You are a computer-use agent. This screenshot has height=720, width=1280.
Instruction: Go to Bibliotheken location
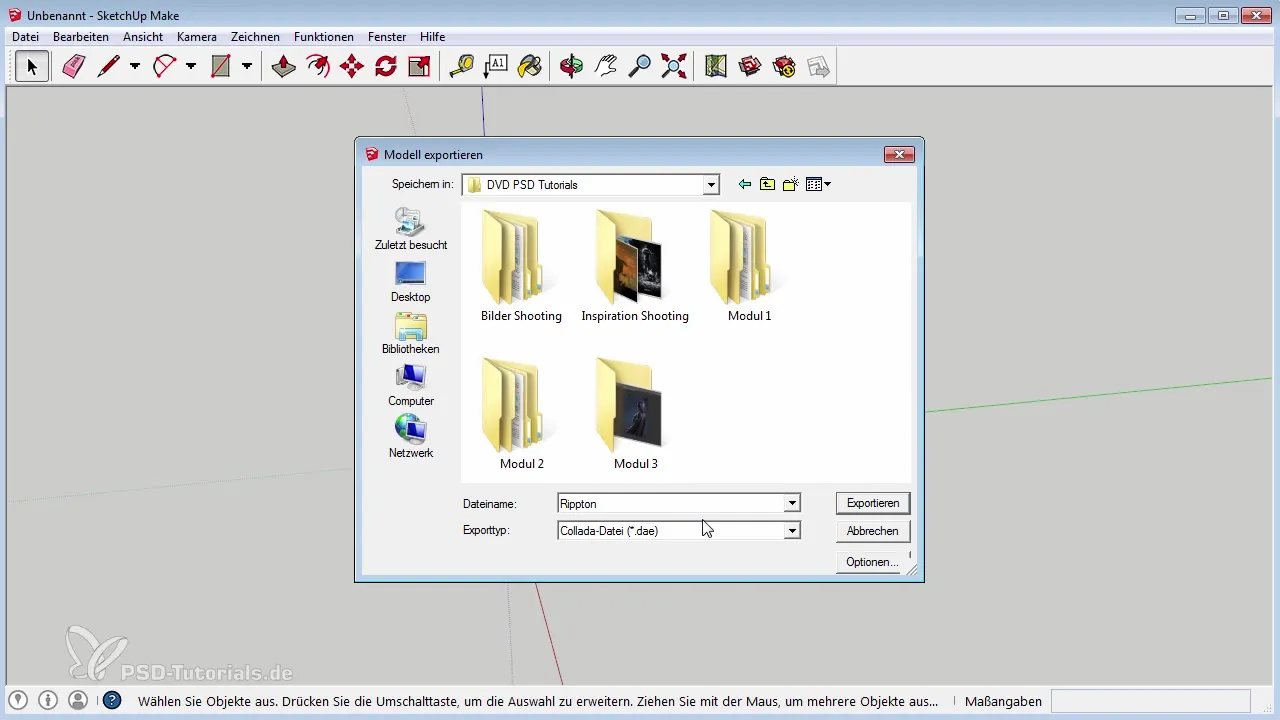(x=411, y=334)
